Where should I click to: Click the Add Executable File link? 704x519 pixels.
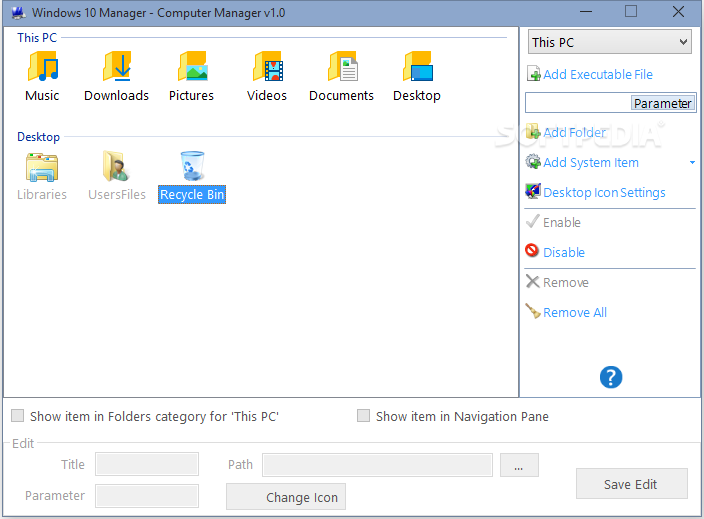[x=598, y=75]
